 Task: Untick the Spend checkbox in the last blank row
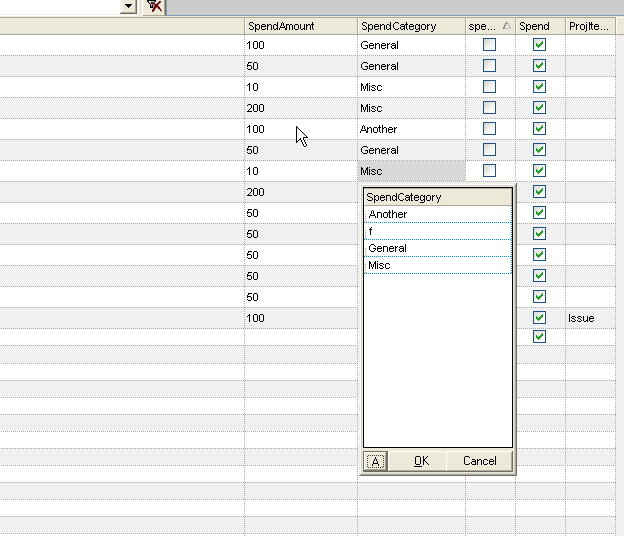click(x=539, y=337)
